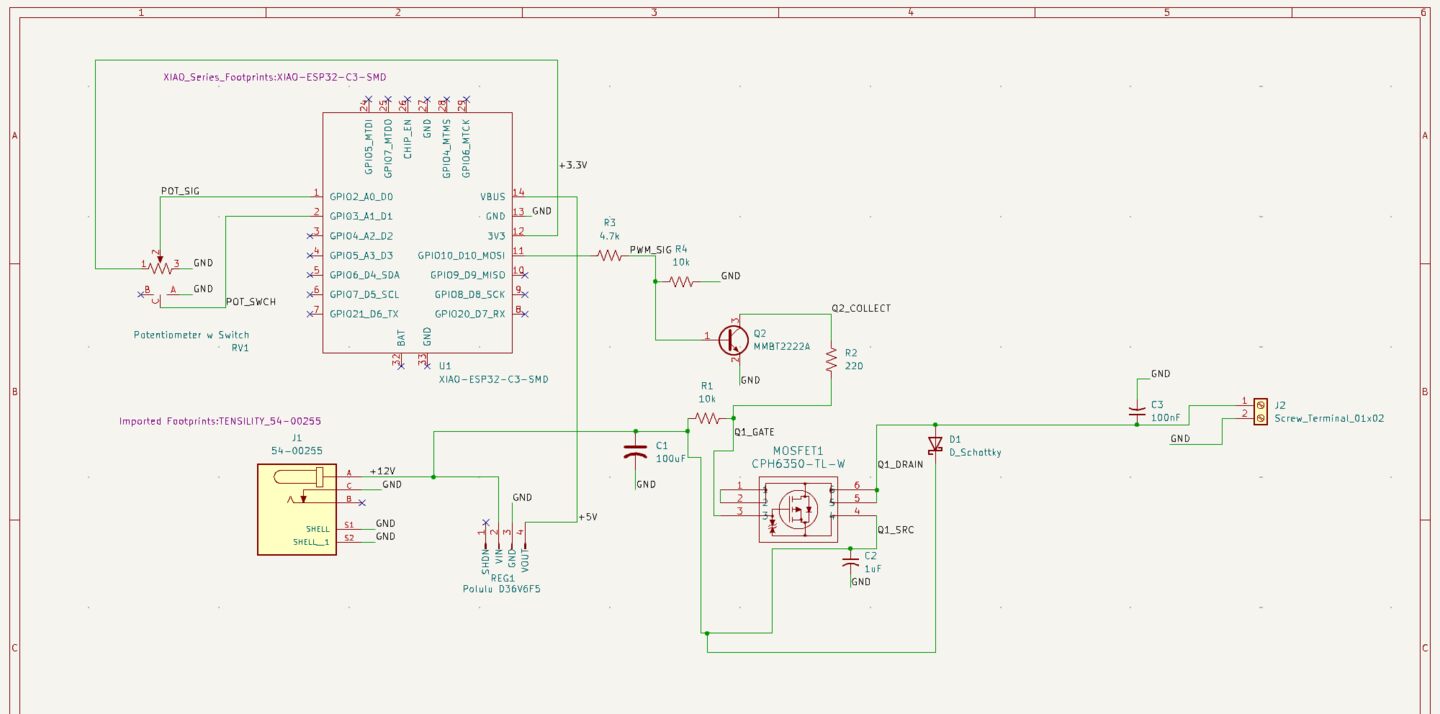The height and width of the screenshot is (714, 1440).
Task: Click the MMBT2222A value text
Action: (782, 347)
